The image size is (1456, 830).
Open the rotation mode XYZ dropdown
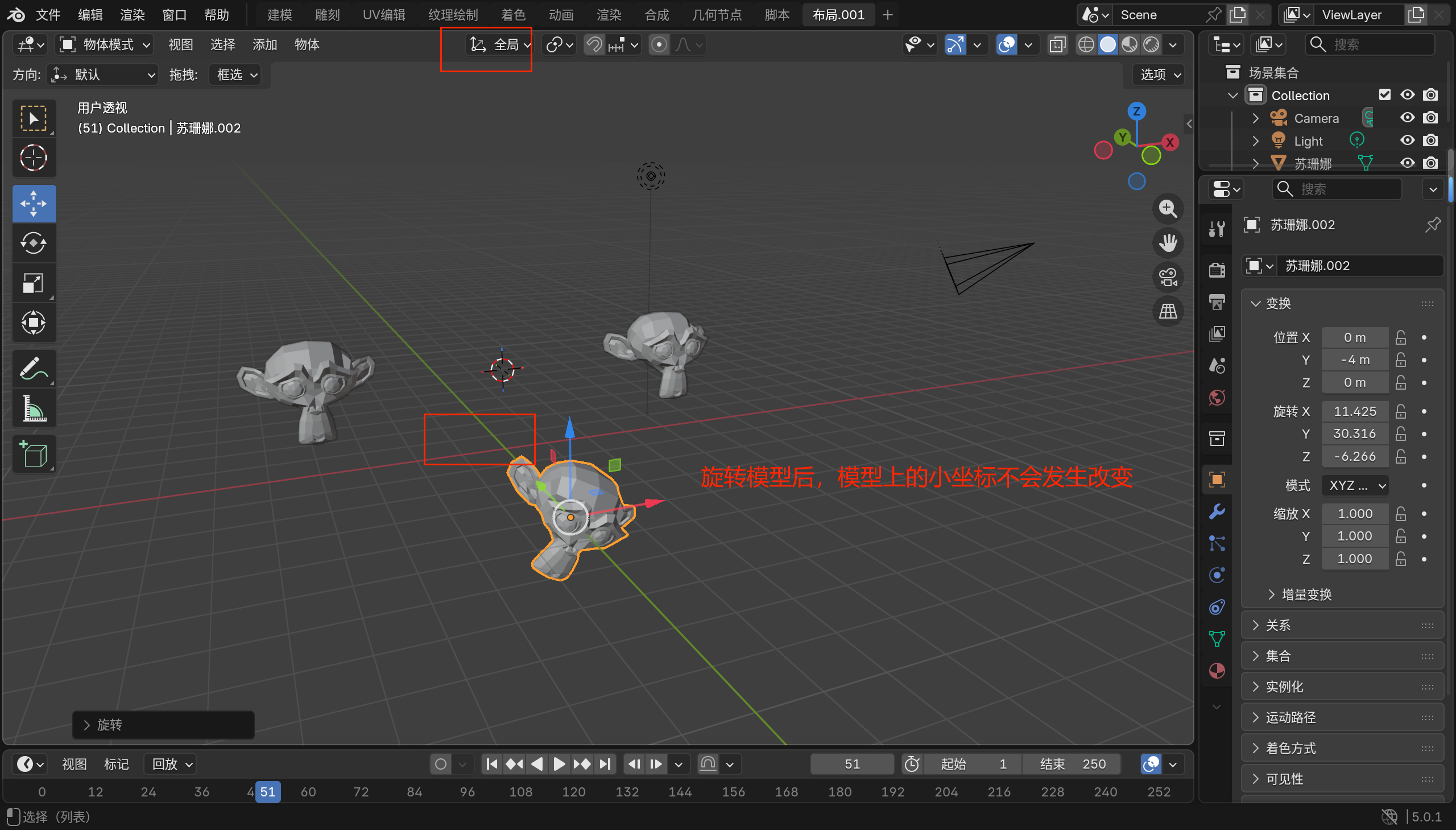1356,485
